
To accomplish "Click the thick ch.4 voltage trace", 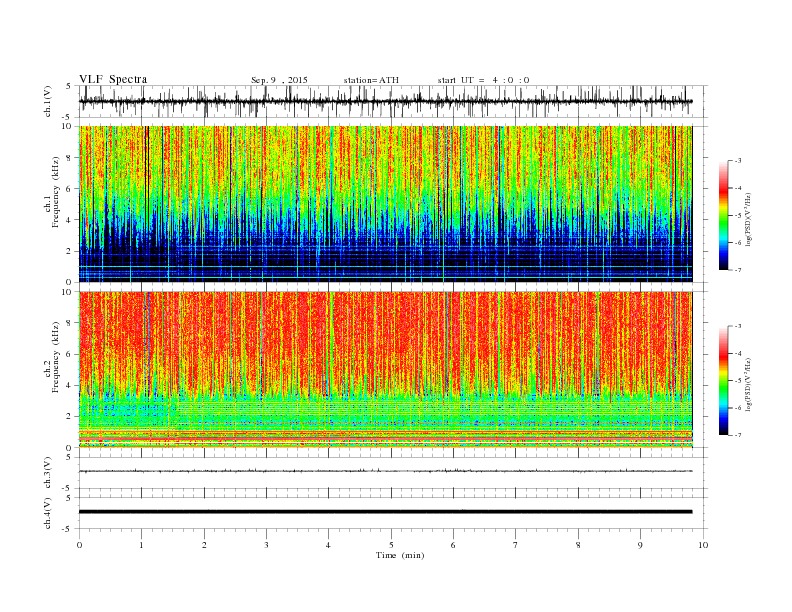I will point(385,512).
